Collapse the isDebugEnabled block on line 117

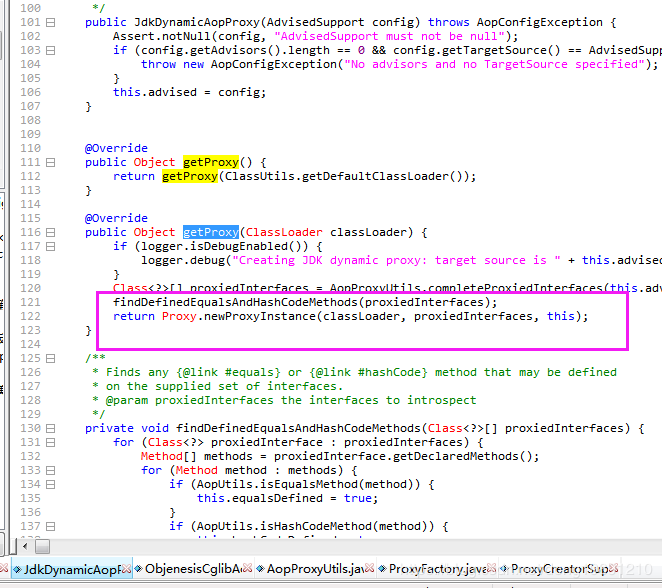(50, 247)
